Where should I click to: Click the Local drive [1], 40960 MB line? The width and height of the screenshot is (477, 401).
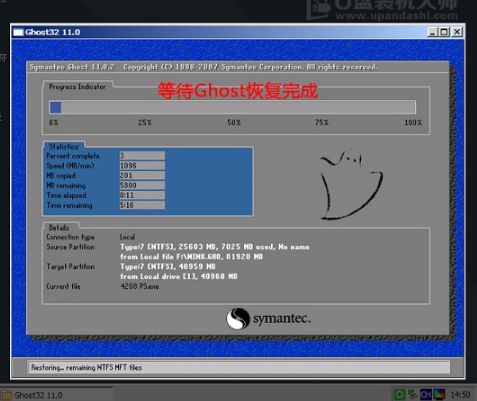click(x=179, y=276)
